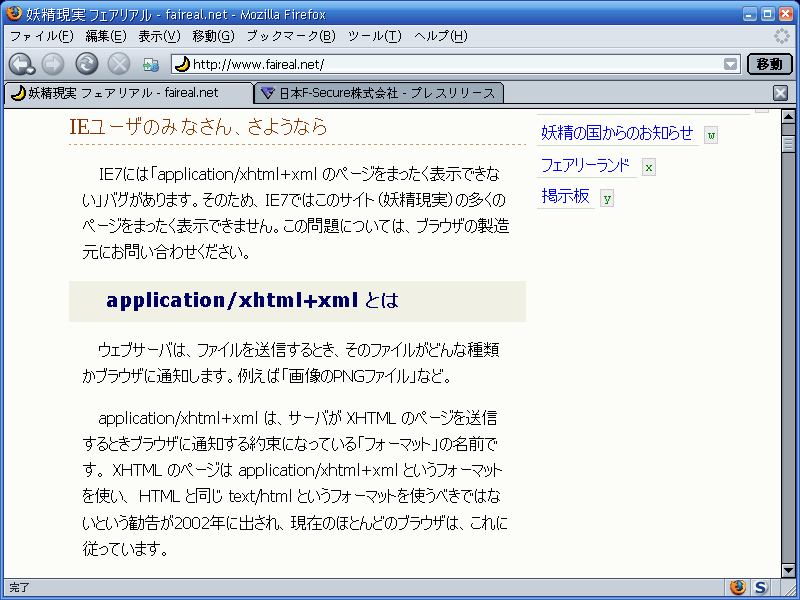Open the ファイル(F) menu
The height and width of the screenshot is (600, 800).
[x=42, y=36]
